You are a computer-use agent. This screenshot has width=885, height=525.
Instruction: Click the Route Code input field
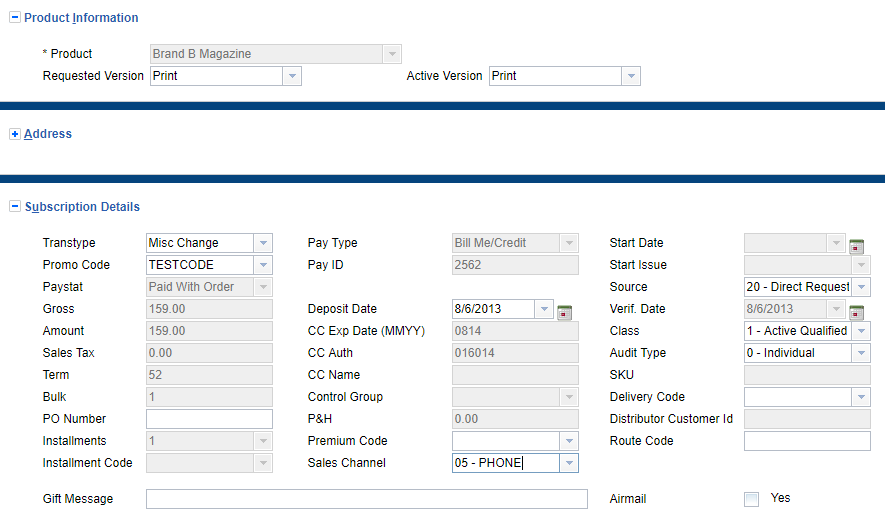coord(806,441)
